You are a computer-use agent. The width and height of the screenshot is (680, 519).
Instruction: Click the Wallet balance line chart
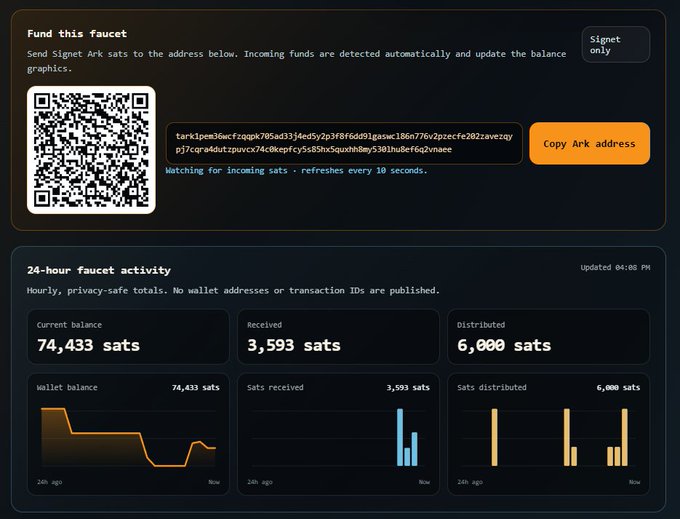pos(128,437)
